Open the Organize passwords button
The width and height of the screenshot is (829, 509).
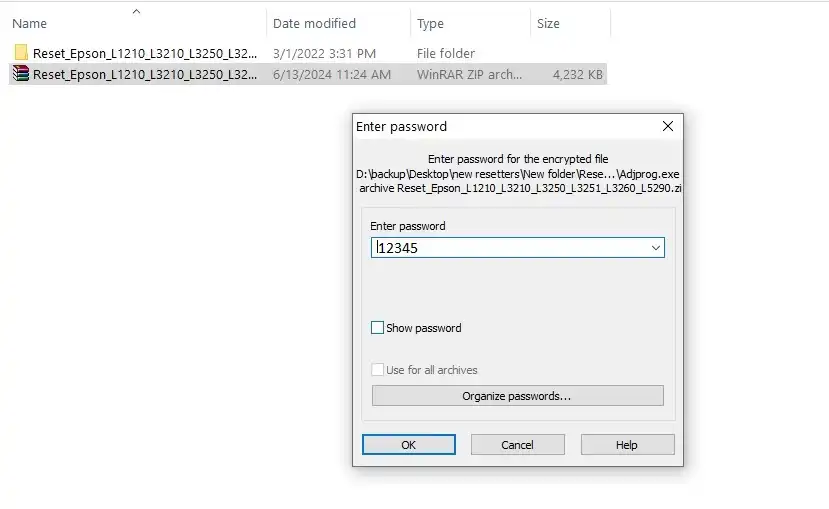(518, 395)
